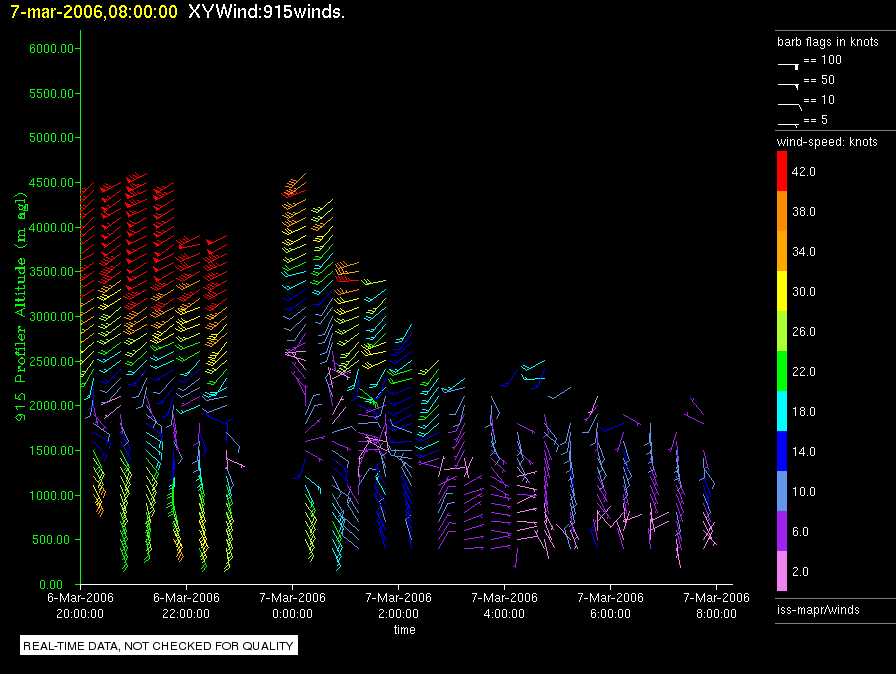Click the 7-Mar-2006 8:00:00 time tick label
The height and width of the screenshot is (674, 896).
[x=716, y=605]
